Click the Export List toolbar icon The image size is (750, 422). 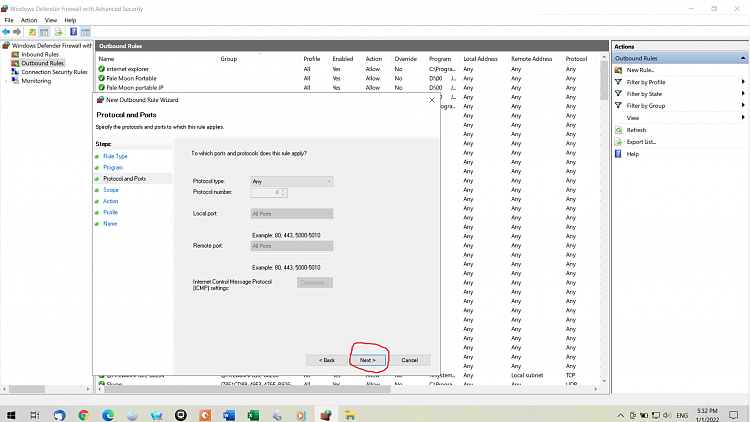58,32
